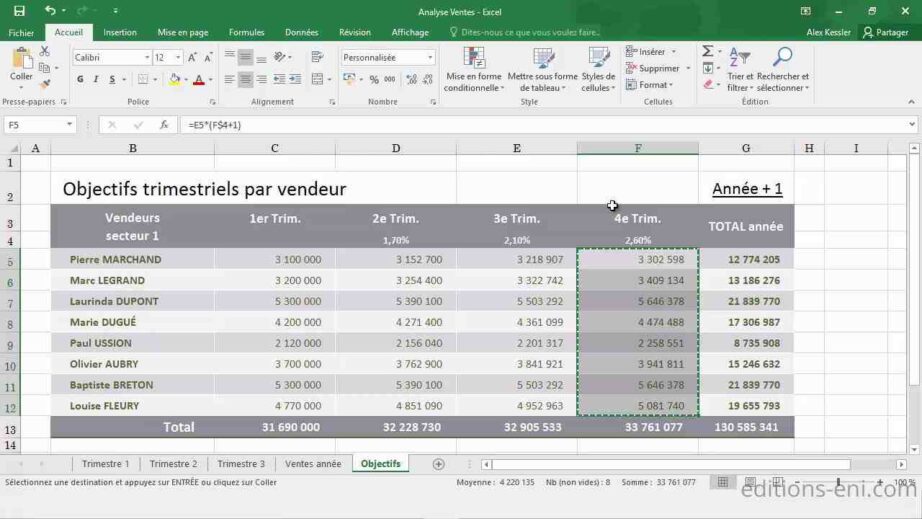
Task: Open Mise en forme conditionnelle dropdown
Action: (x=473, y=69)
